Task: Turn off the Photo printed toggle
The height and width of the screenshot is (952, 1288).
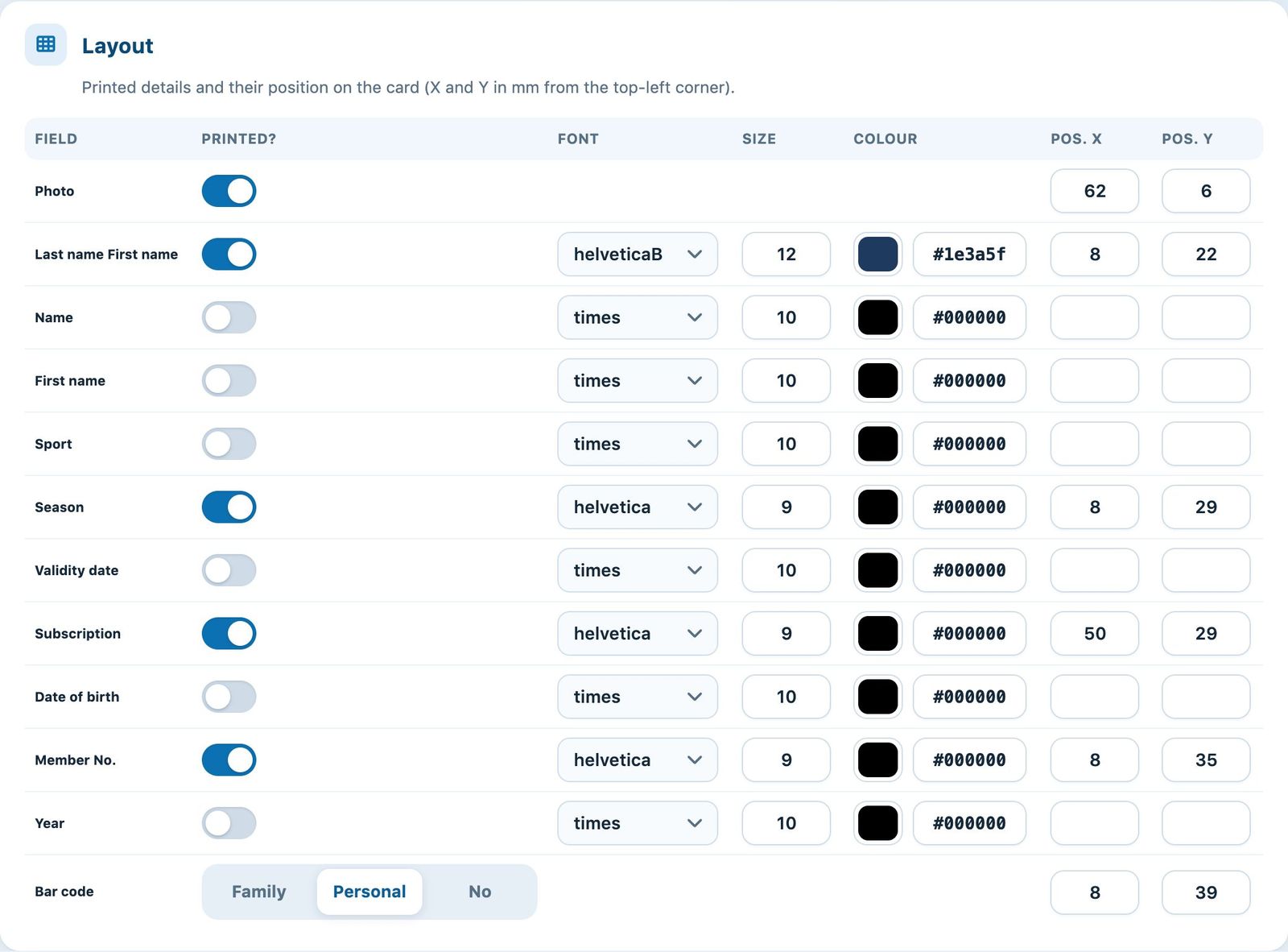Action: pos(229,191)
